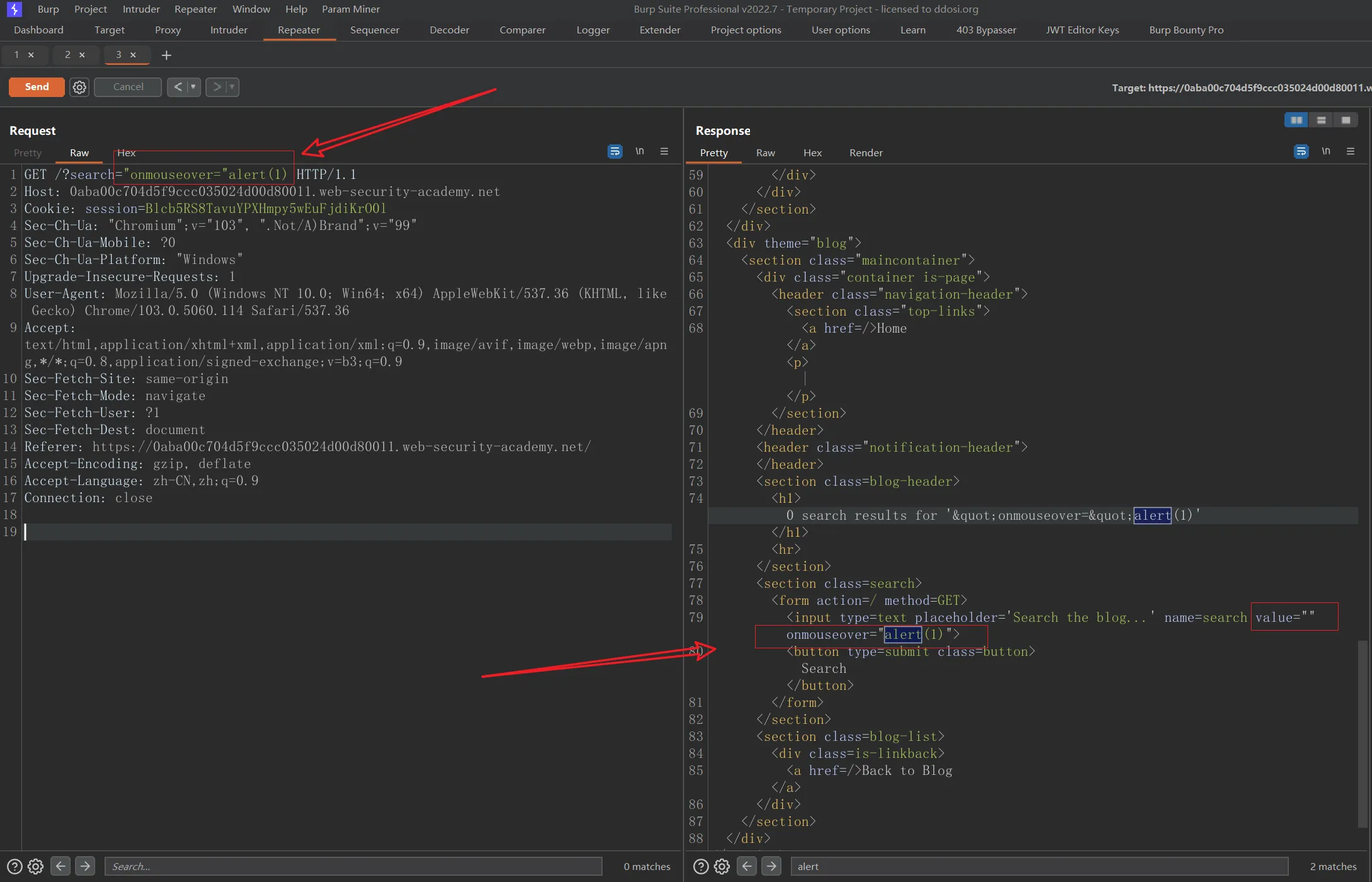
Task: Open response search settings gear
Action: click(722, 866)
